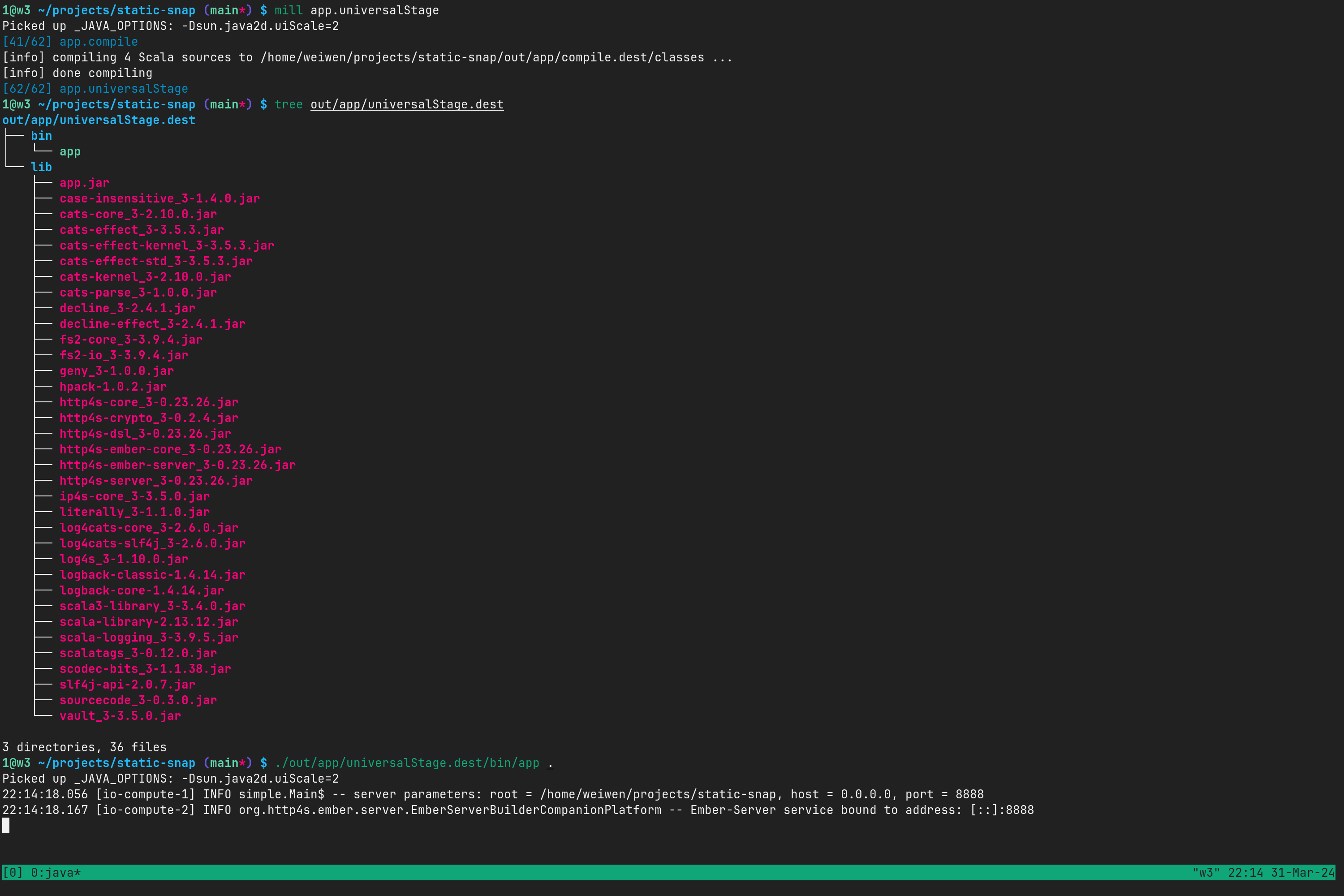Select case-insensitive_3-1.4.0.jar

160,198
